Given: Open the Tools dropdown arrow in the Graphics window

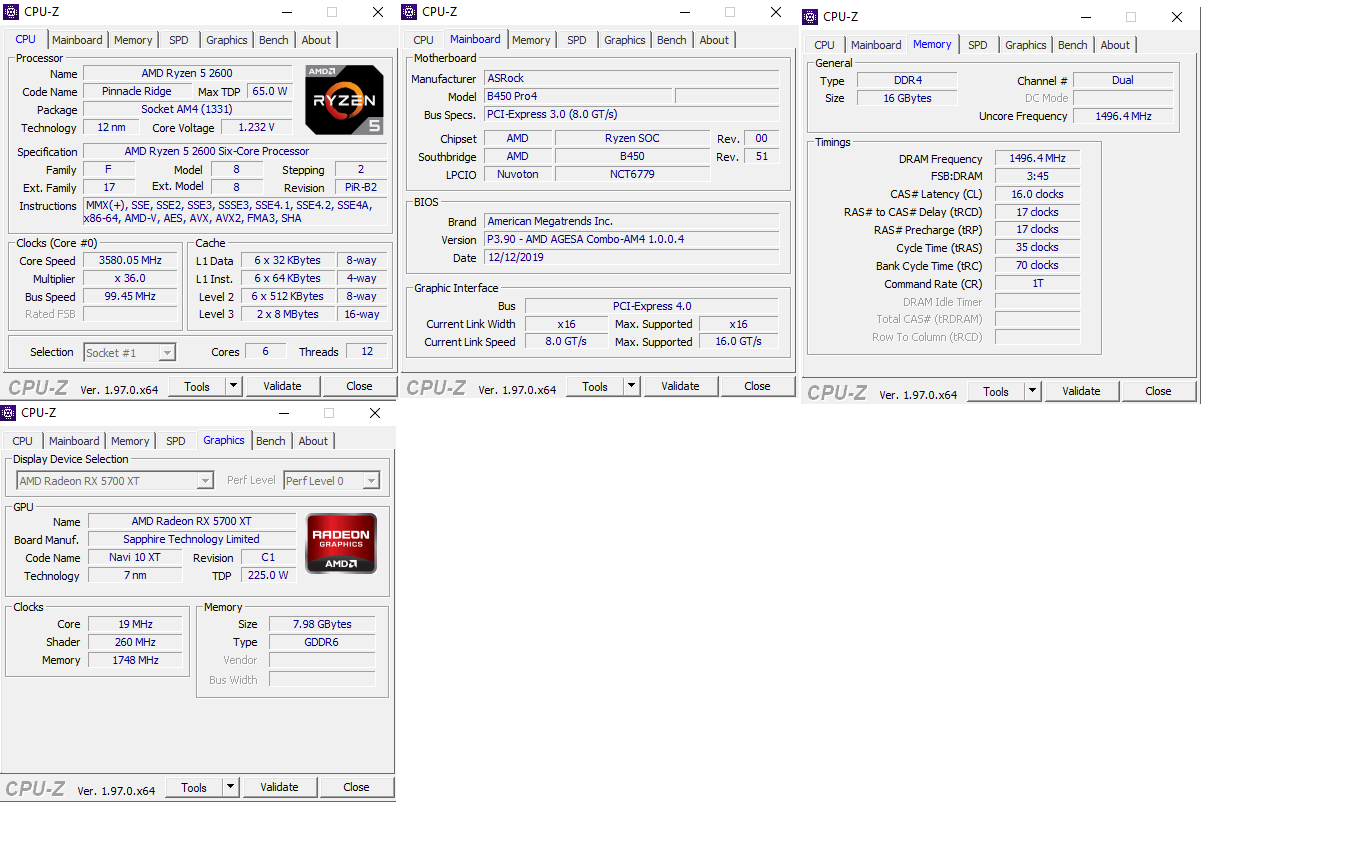Looking at the screenshot, I should pos(231,787).
